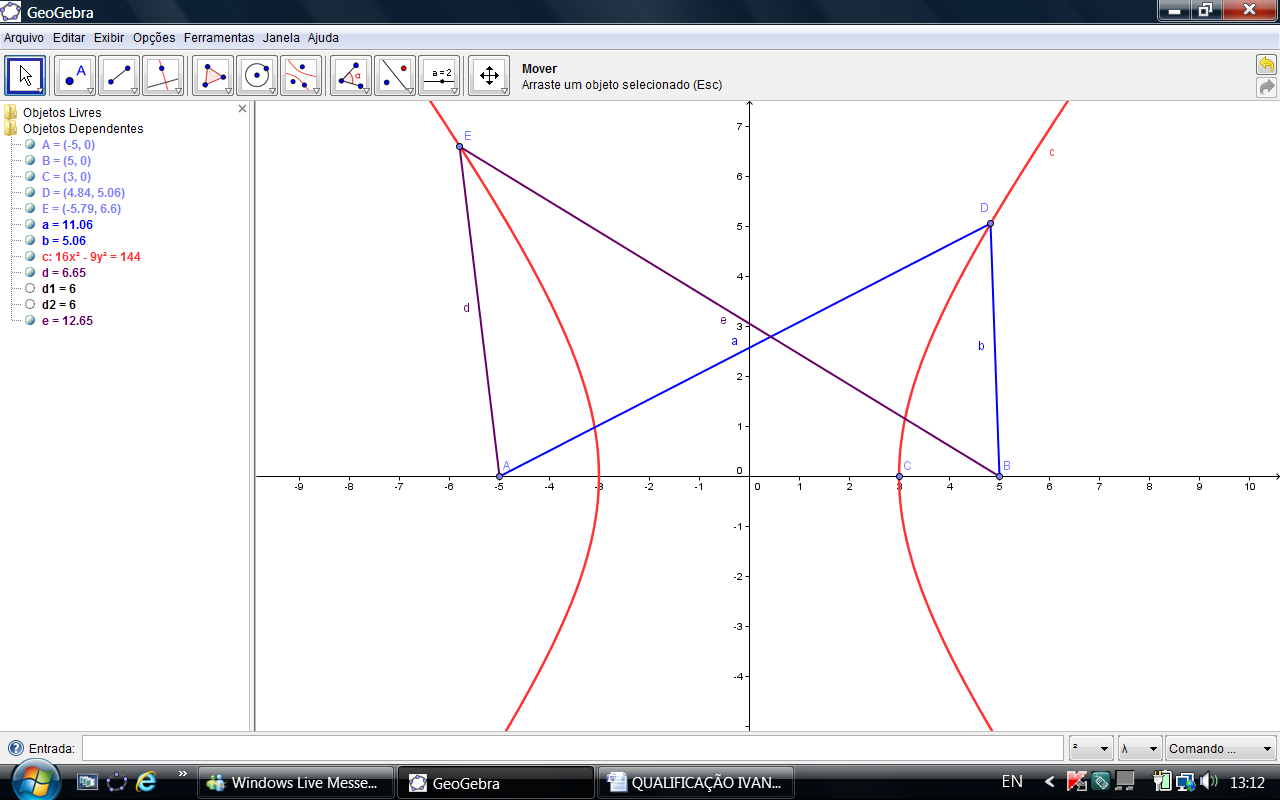Open the Janela menu
Screen dimensions: 1280x800
[281, 38]
